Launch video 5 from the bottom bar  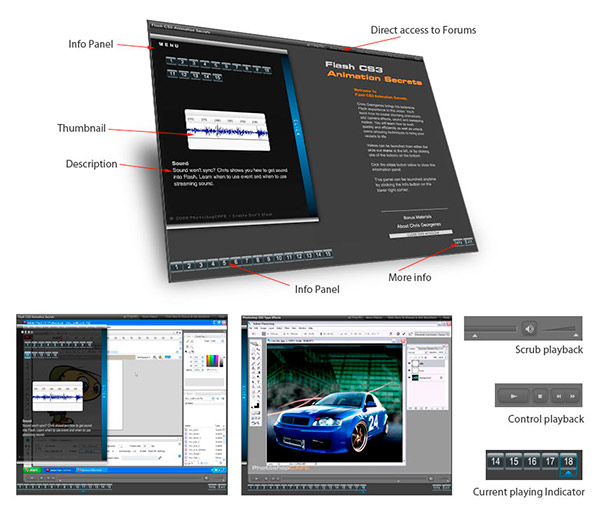tap(224, 262)
